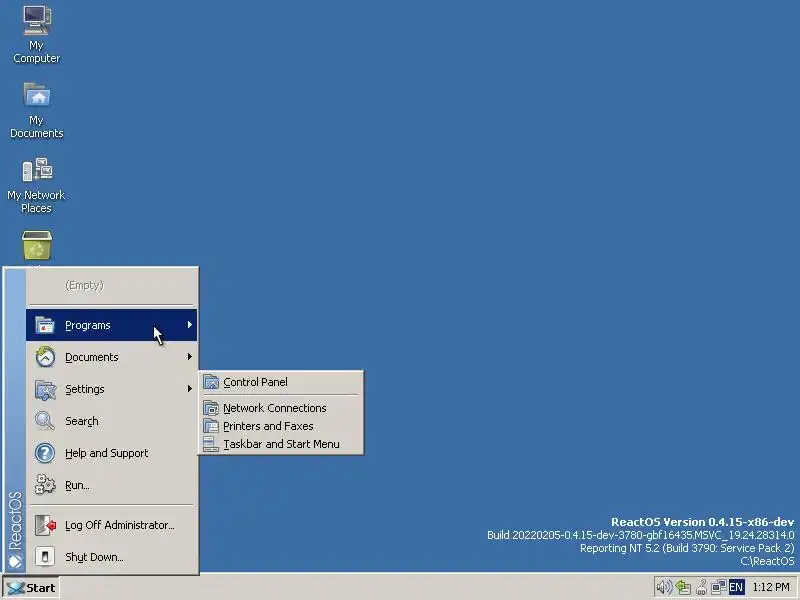Select Log Off Administrator... entry

(x=111, y=525)
